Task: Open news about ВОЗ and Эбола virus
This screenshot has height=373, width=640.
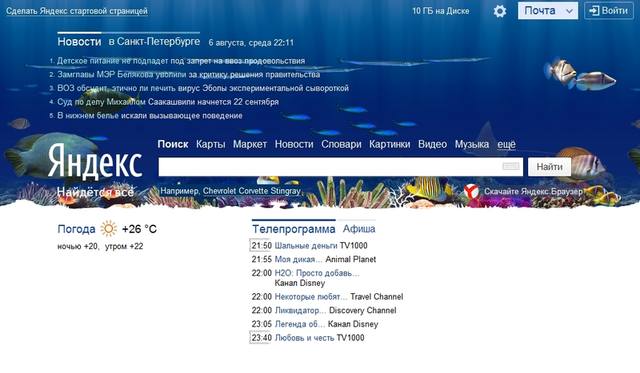Action: point(203,88)
